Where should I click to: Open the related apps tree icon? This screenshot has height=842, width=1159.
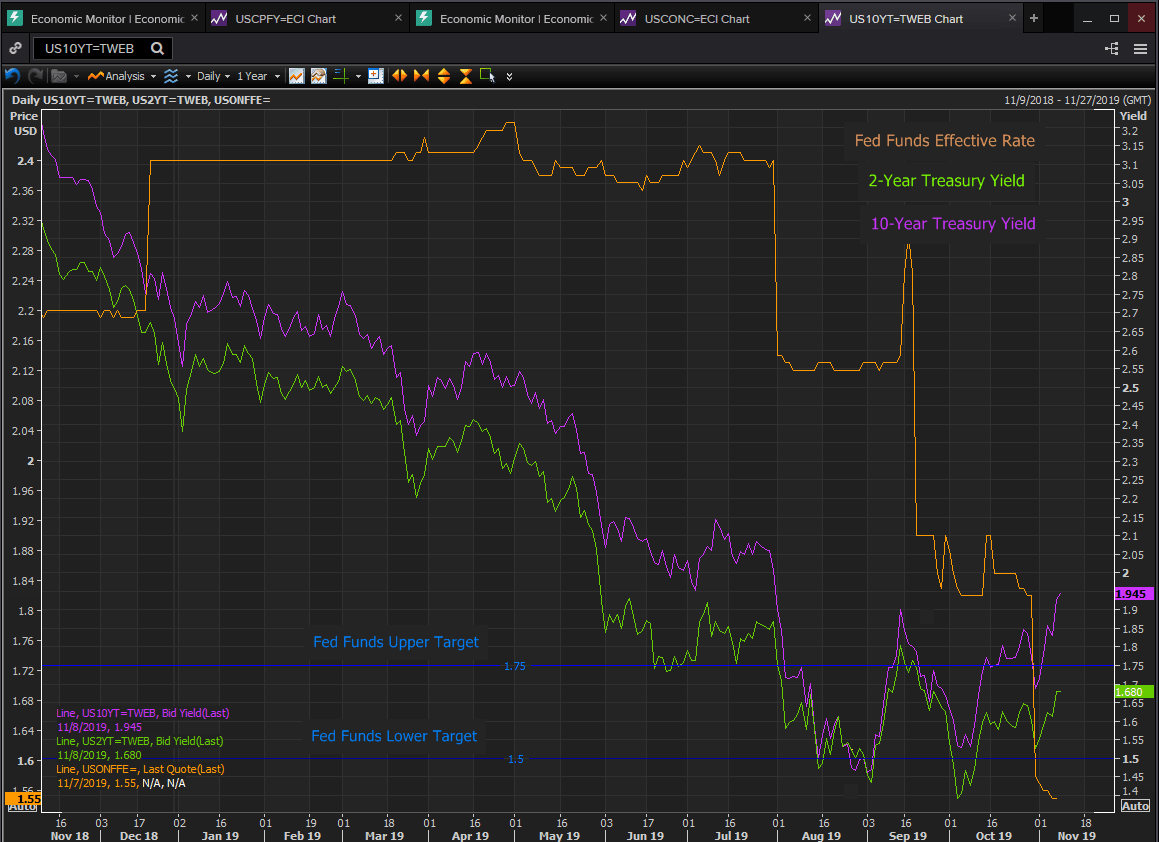[1112, 49]
